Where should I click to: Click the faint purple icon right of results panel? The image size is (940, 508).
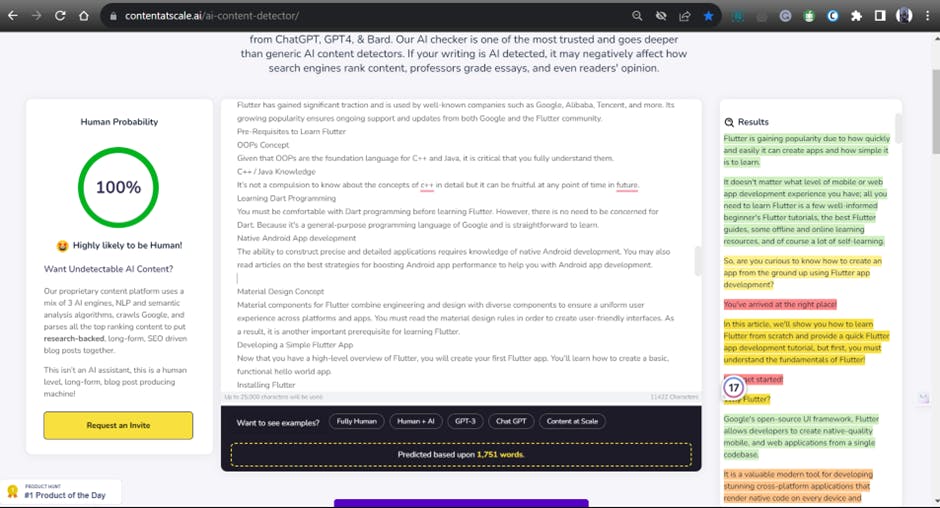click(x=924, y=398)
